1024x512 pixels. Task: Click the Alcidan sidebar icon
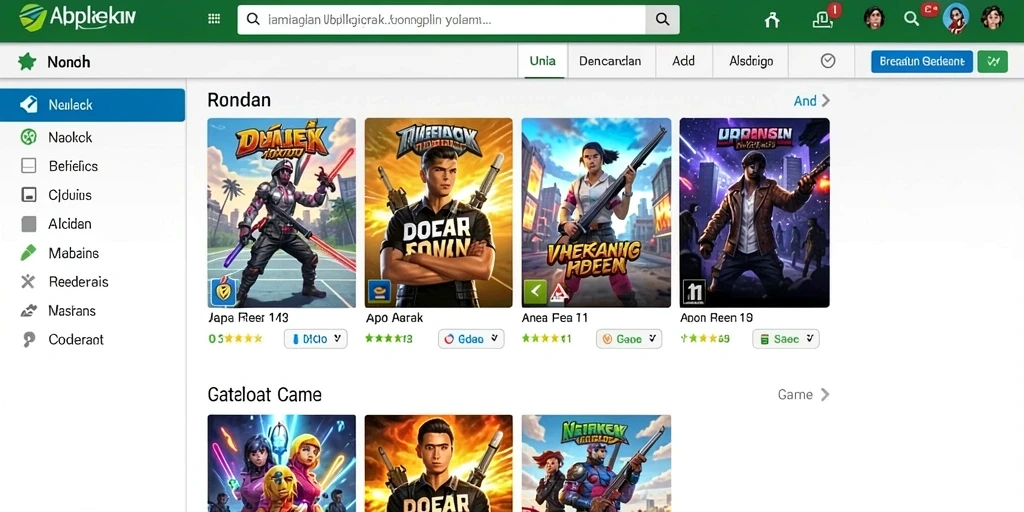[x=29, y=224]
